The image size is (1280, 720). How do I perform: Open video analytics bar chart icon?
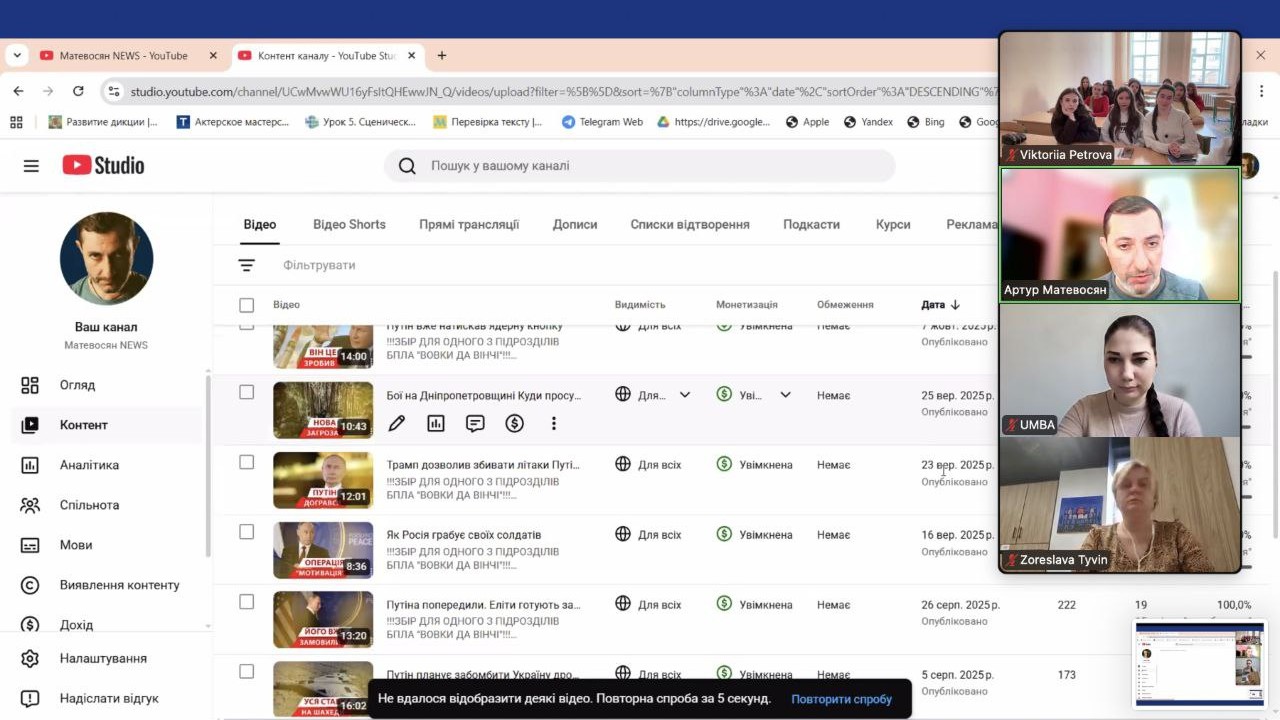pos(436,424)
